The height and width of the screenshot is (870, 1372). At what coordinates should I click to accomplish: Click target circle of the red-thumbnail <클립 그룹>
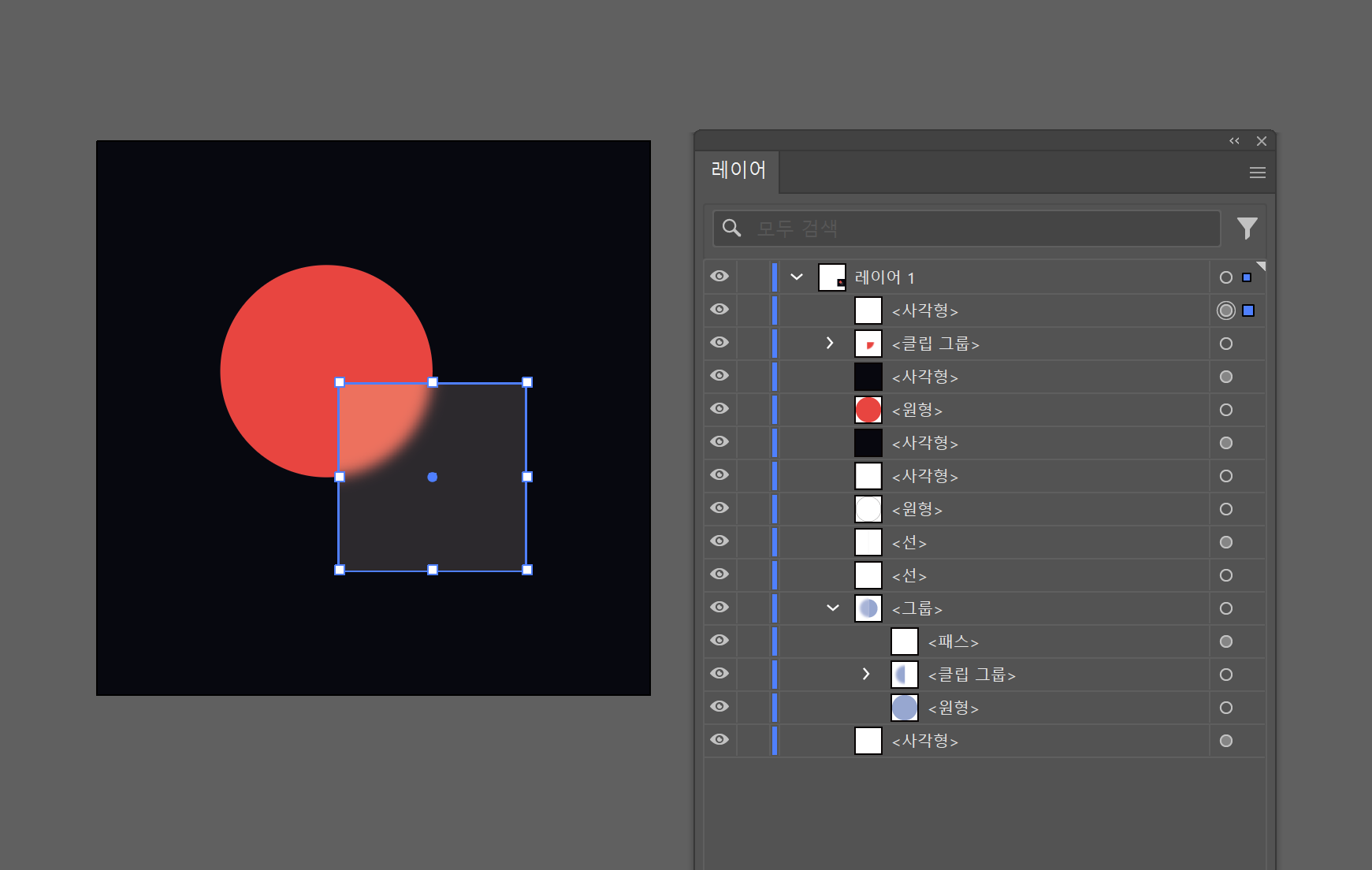[x=1226, y=344]
